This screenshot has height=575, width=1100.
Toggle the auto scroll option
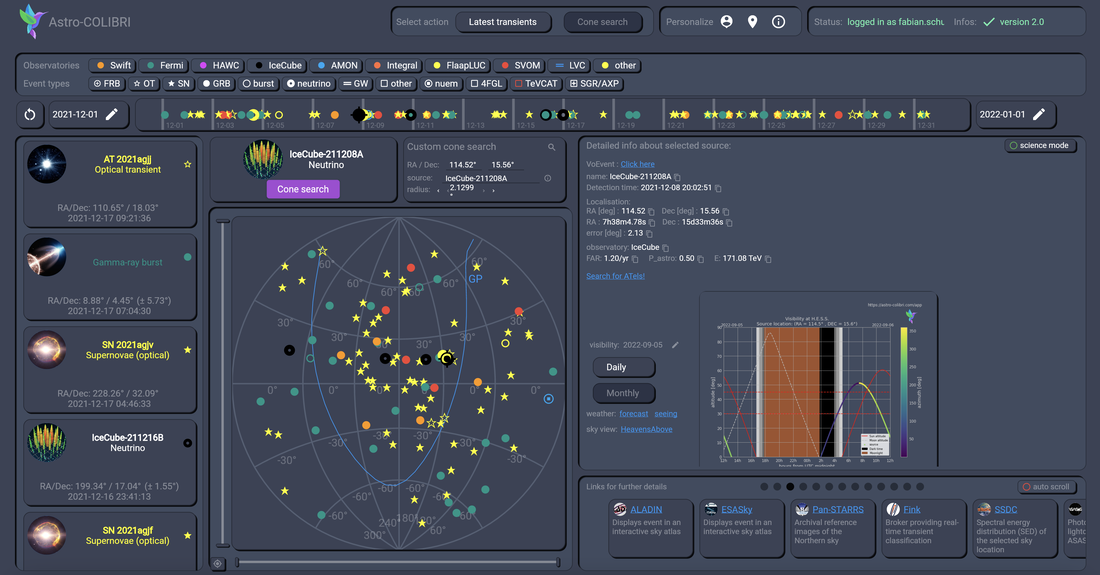pyautogui.click(x=1046, y=487)
